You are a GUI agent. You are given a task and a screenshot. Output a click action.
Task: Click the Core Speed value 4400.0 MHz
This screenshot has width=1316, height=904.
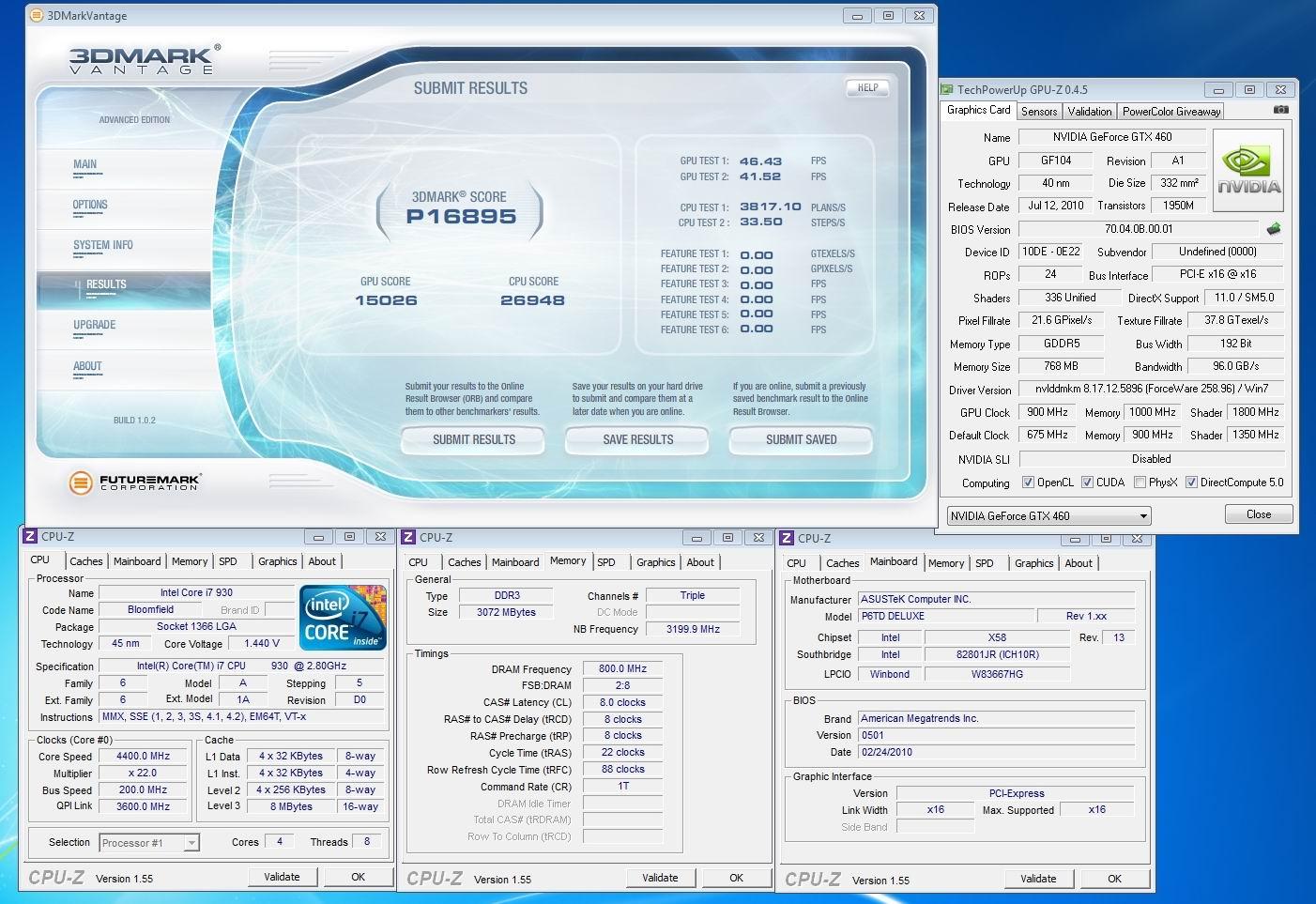pyautogui.click(x=144, y=756)
